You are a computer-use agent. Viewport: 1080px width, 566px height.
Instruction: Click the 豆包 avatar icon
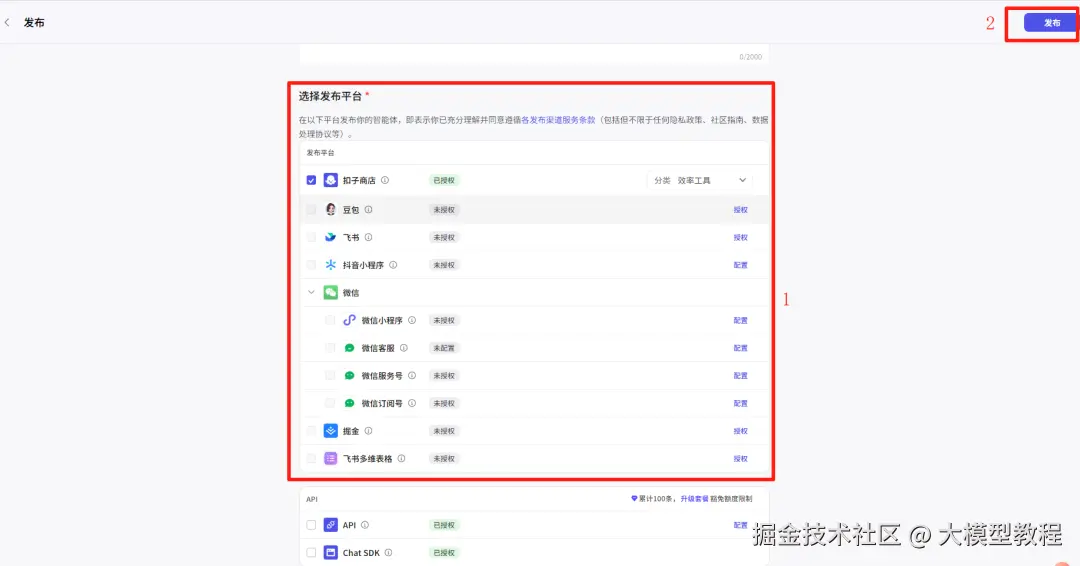click(x=331, y=209)
